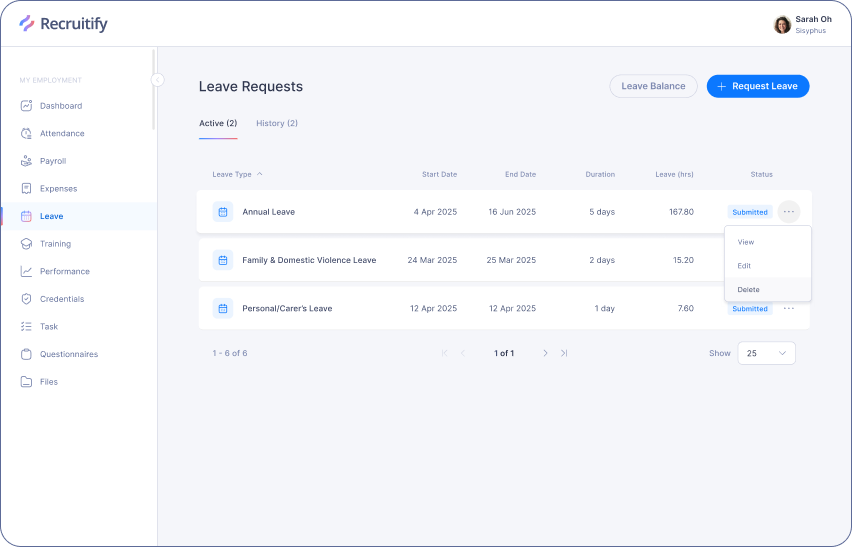Click calendar icon of Annual Leave row
Viewport: 852px width, 547px height.
223,212
